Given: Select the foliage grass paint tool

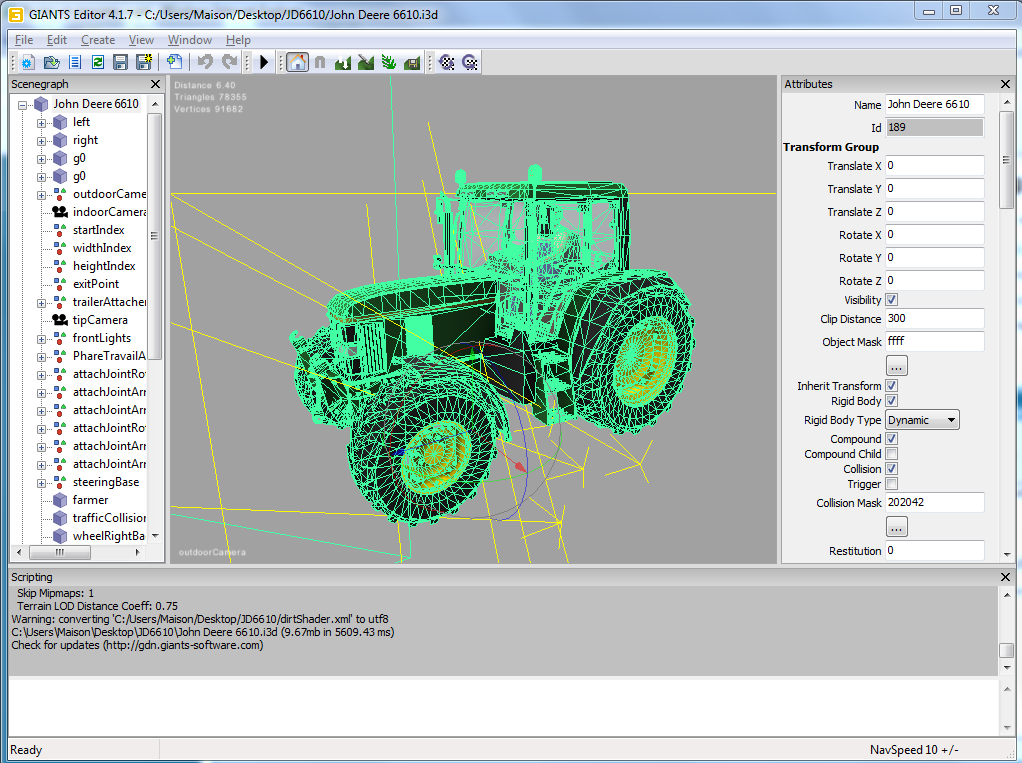Looking at the screenshot, I should pos(389,63).
